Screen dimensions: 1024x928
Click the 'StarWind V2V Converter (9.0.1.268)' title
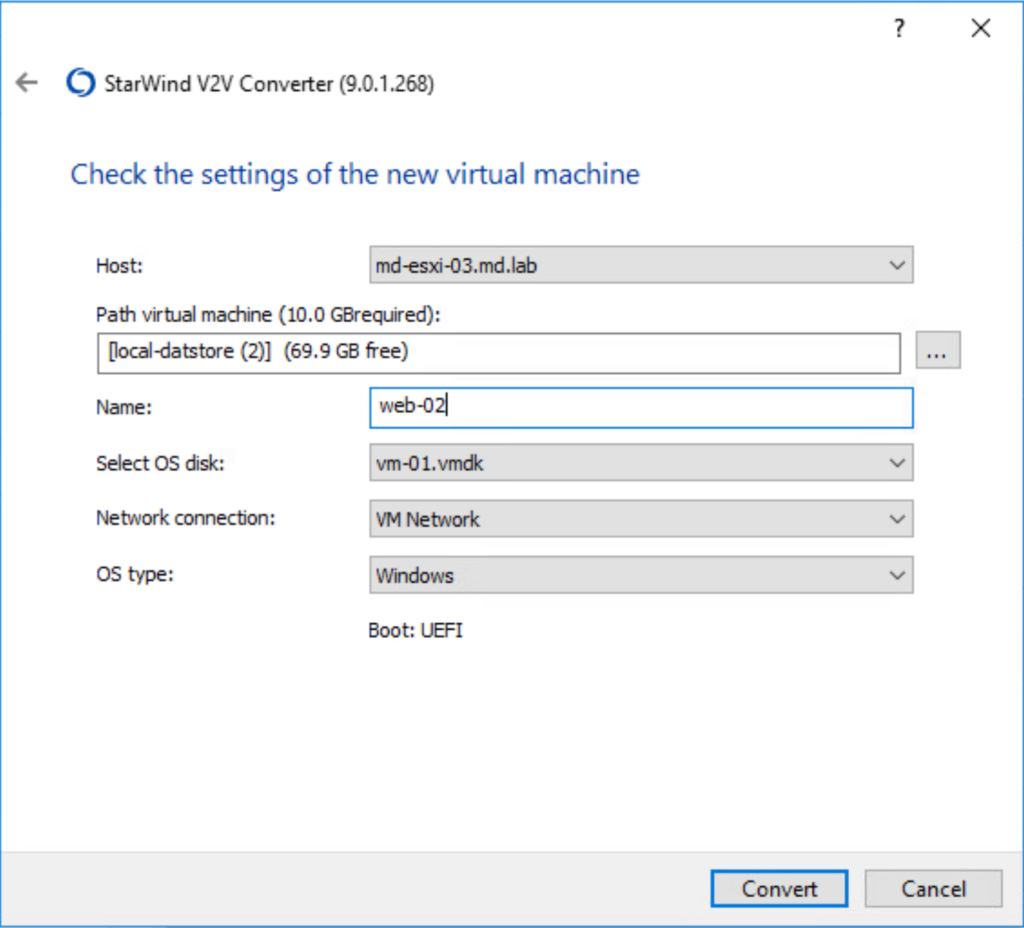269,84
